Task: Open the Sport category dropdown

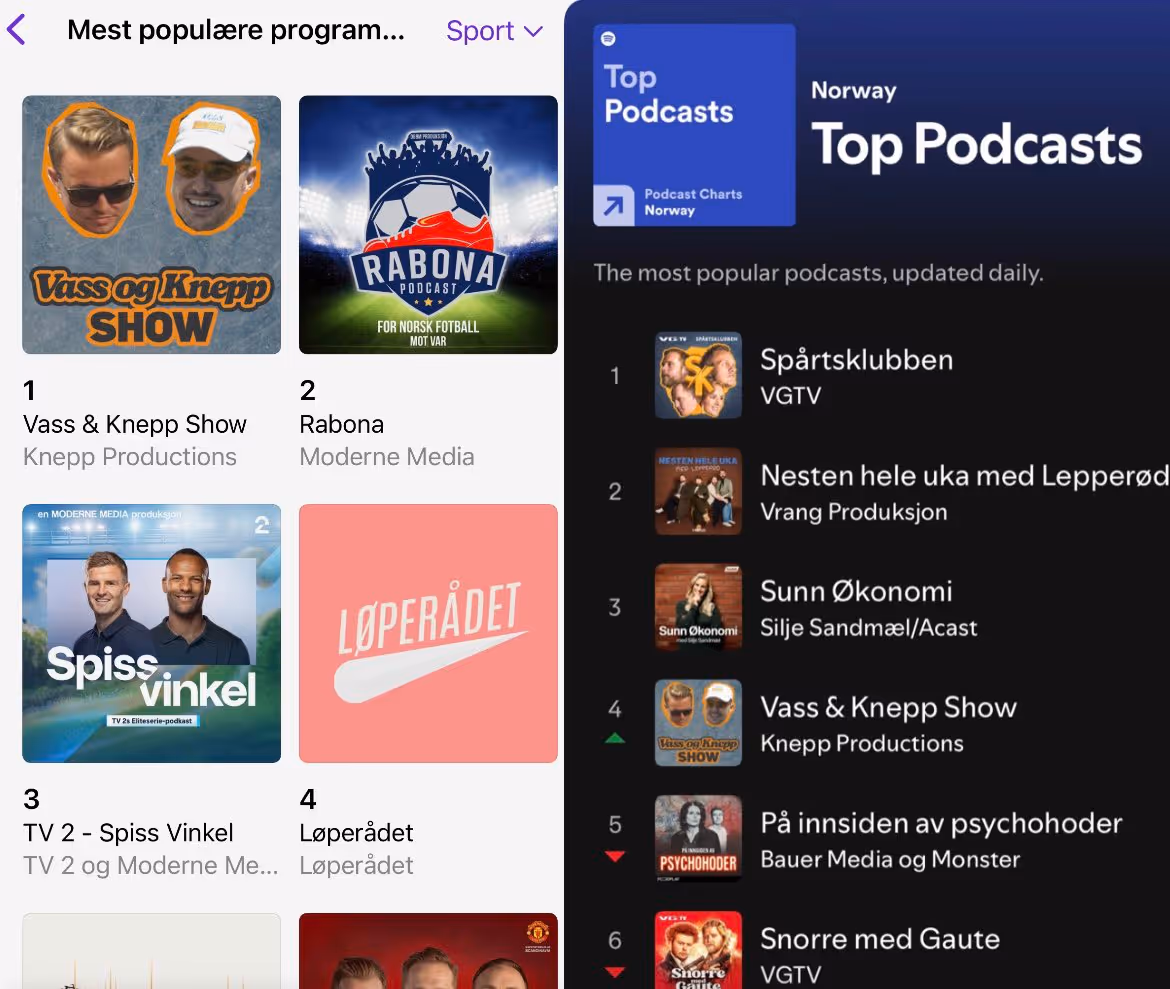Action: pos(494,31)
